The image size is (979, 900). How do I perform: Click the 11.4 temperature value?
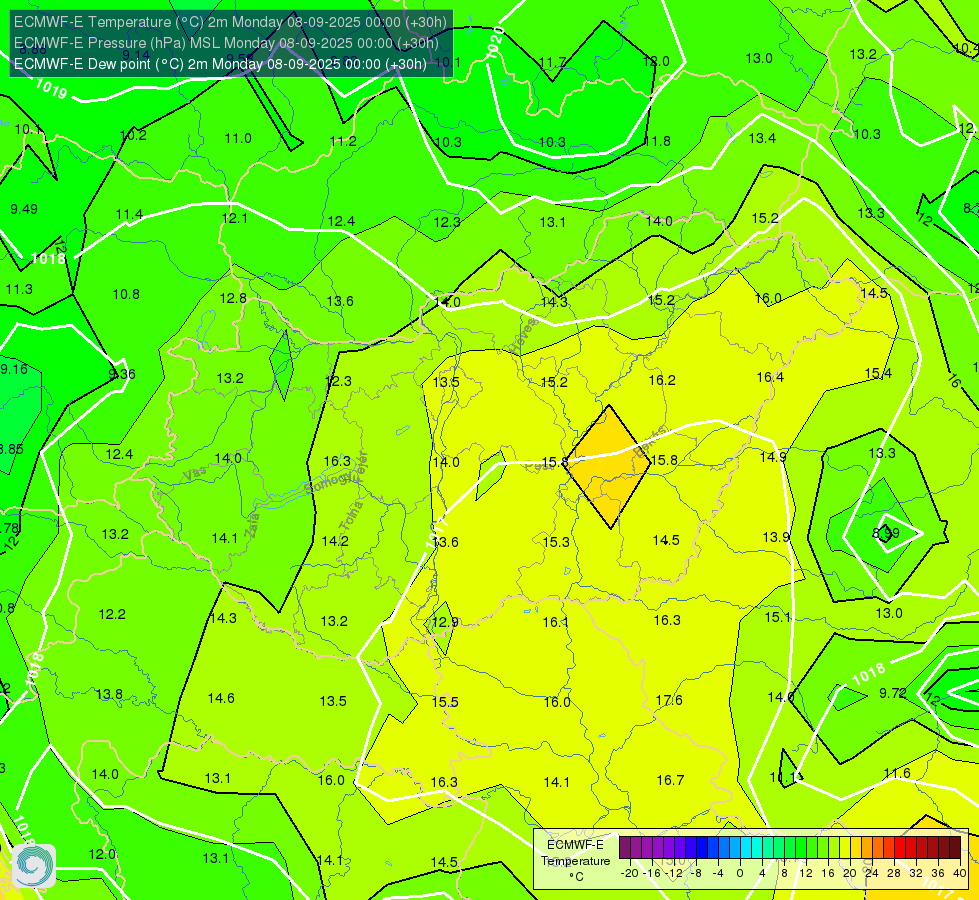pos(129,215)
